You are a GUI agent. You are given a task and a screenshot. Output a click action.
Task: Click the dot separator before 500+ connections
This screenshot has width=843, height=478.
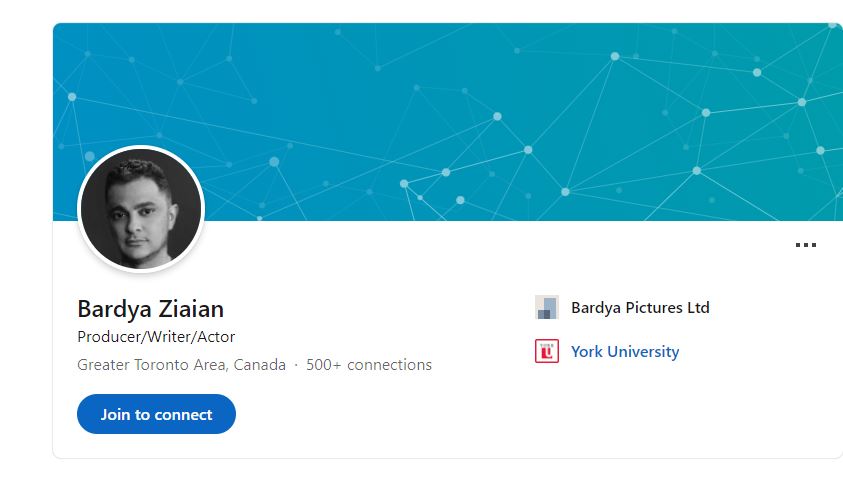coord(296,365)
